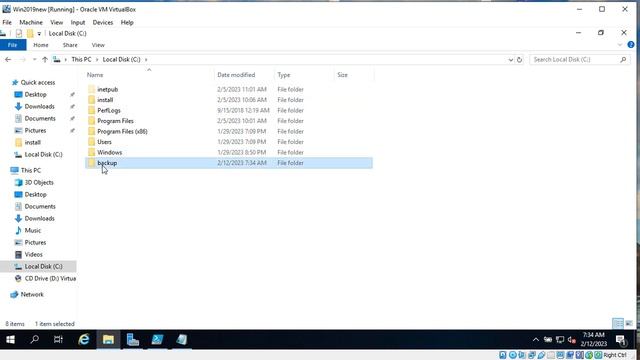Expand chevron after Local Disk (C:) breadcrumb

tap(146, 60)
